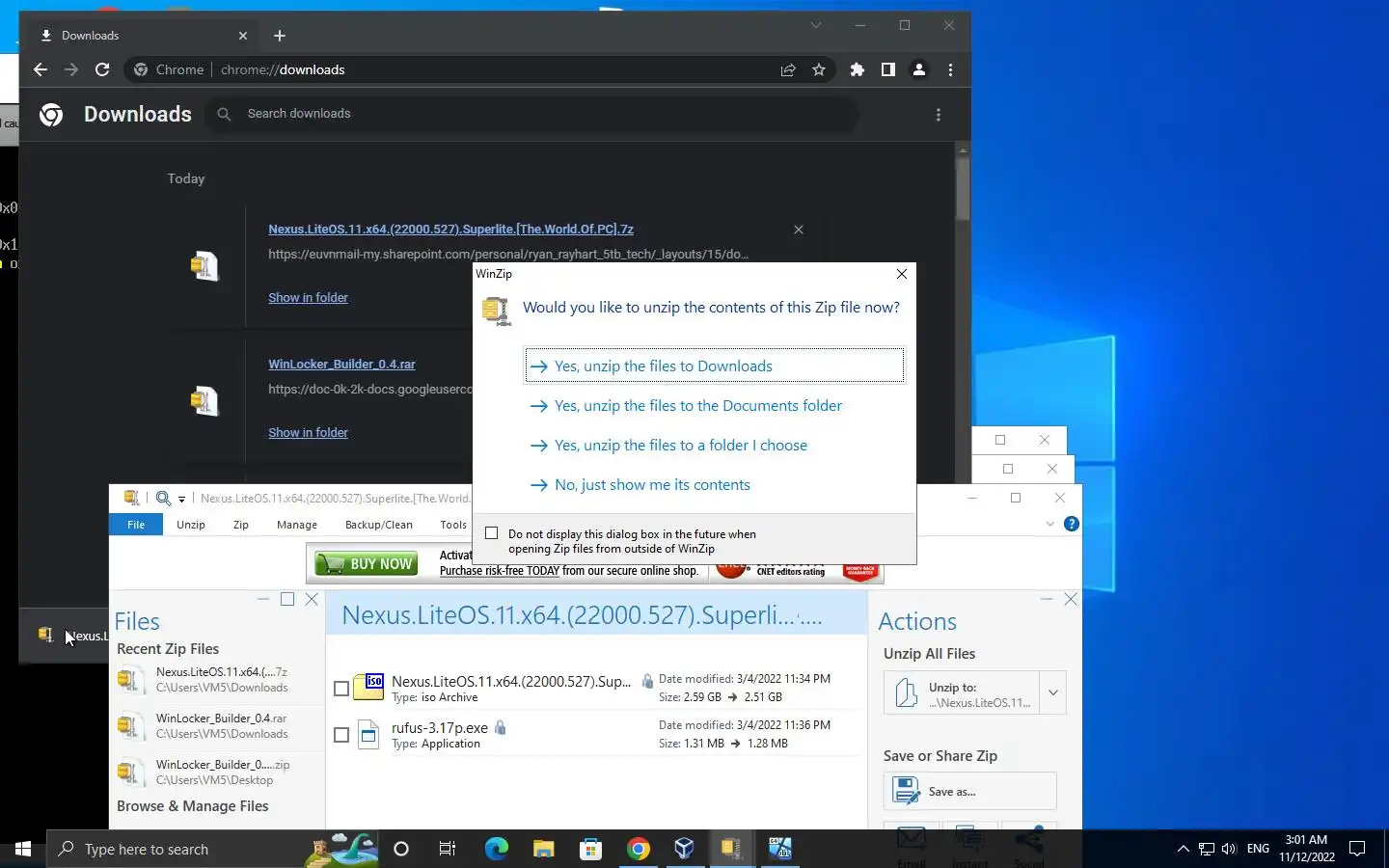Switch to Chrome on taskbar
Viewport: 1389px width, 868px height.
(638, 849)
